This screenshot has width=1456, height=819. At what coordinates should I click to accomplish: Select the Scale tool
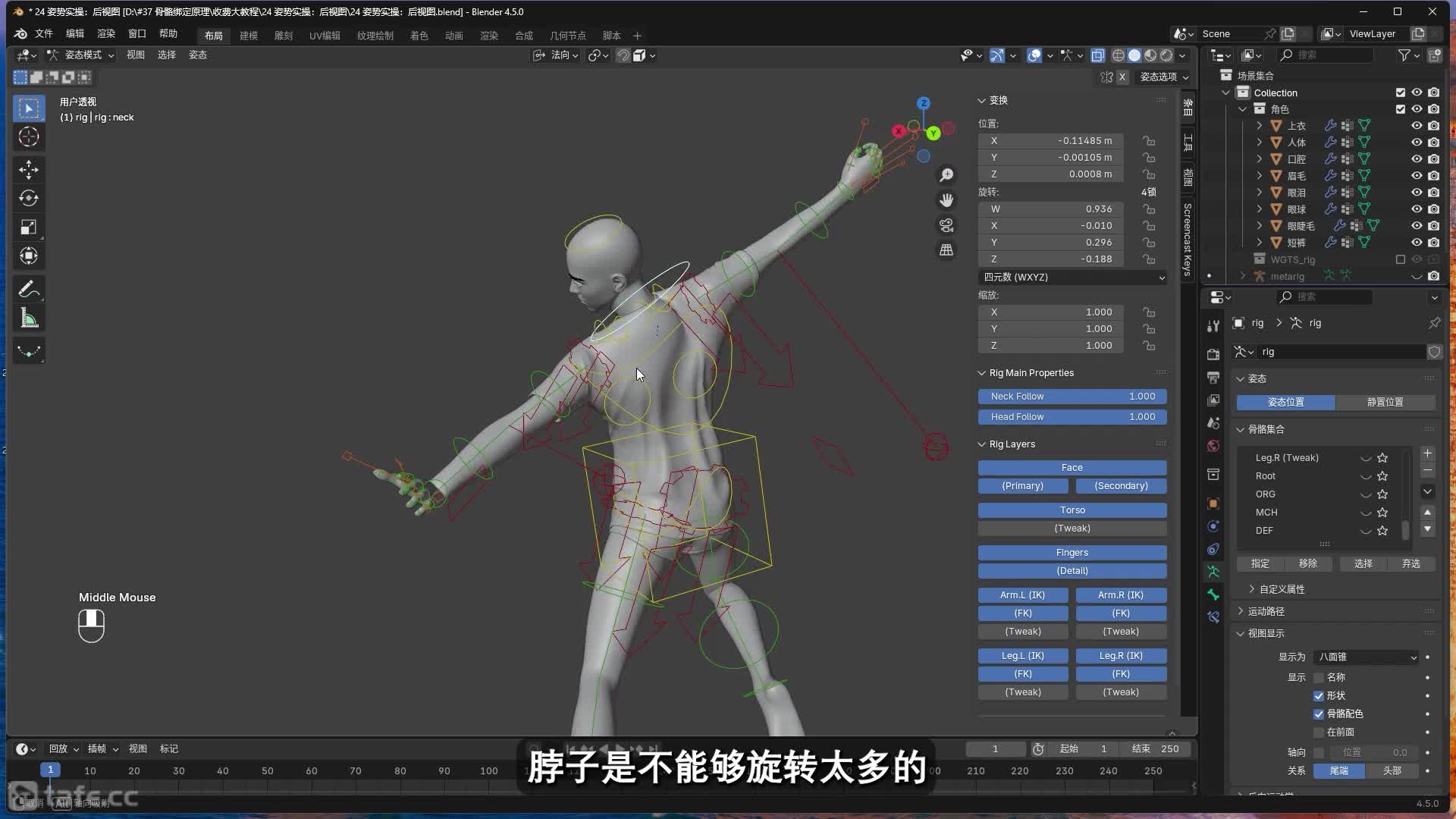tap(29, 227)
